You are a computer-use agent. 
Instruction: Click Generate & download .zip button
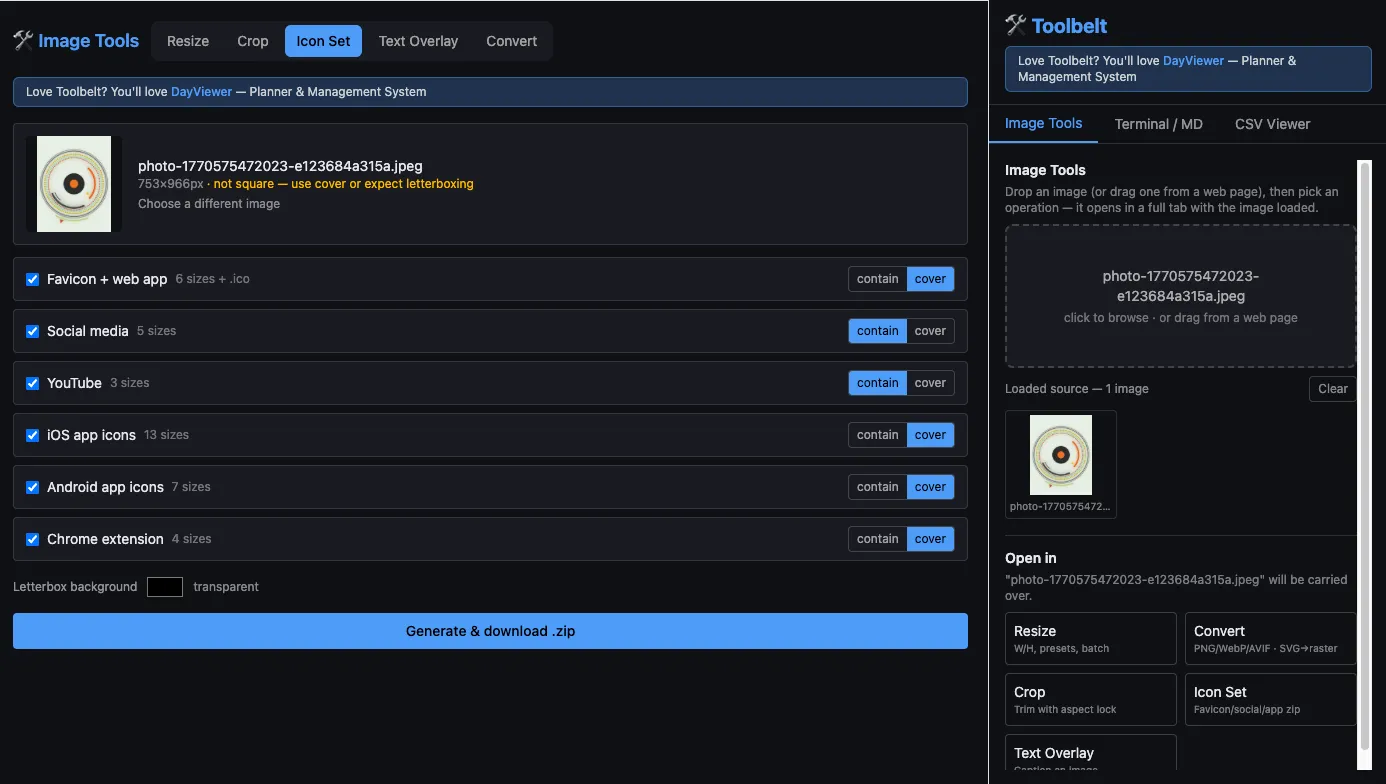coord(490,631)
